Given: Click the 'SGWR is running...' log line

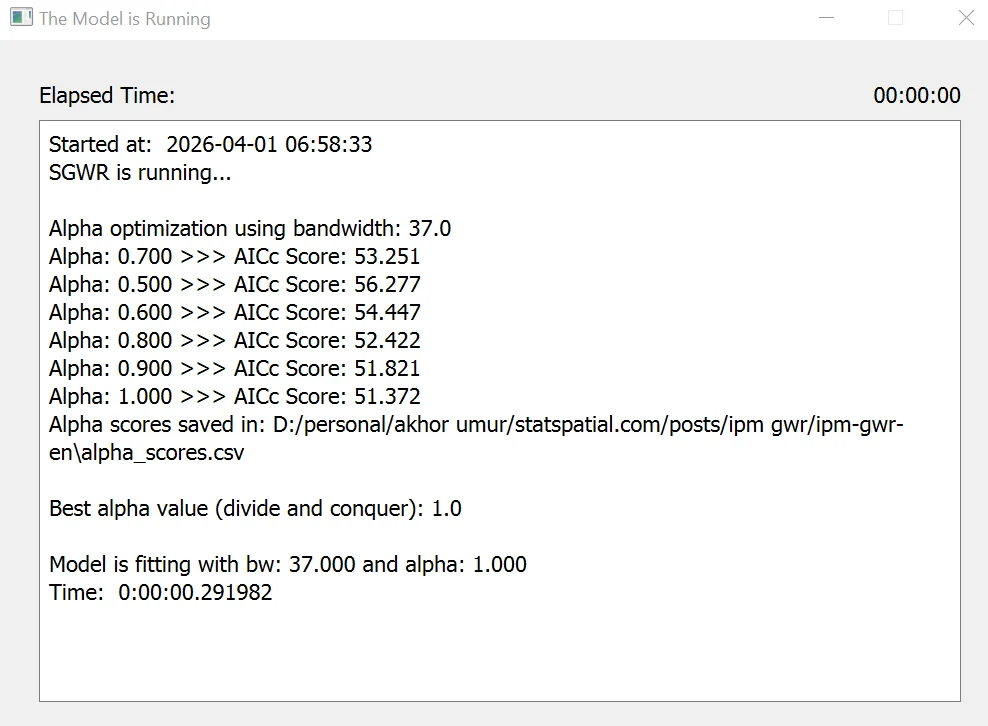Looking at the screenshot, I should click(140, 172).
